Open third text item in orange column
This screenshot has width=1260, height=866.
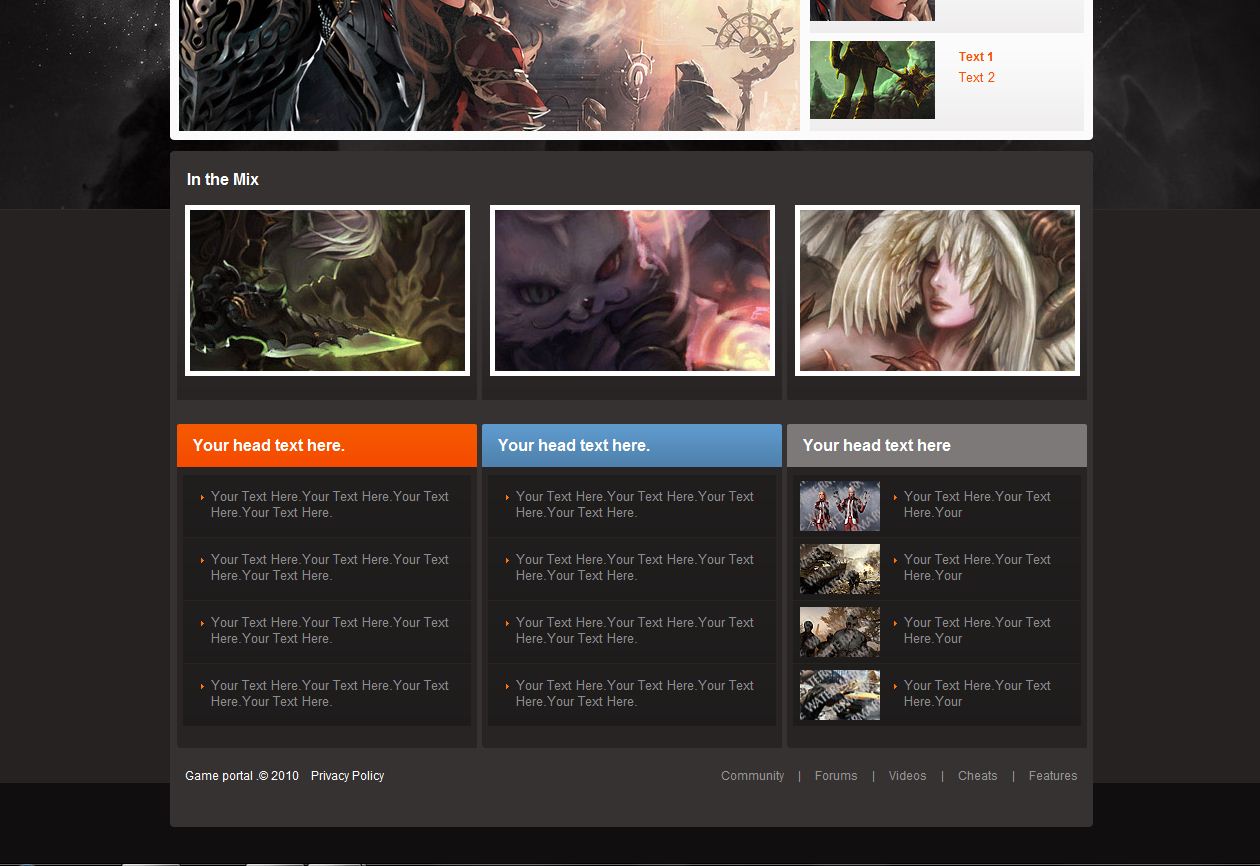tap(329, 630)
